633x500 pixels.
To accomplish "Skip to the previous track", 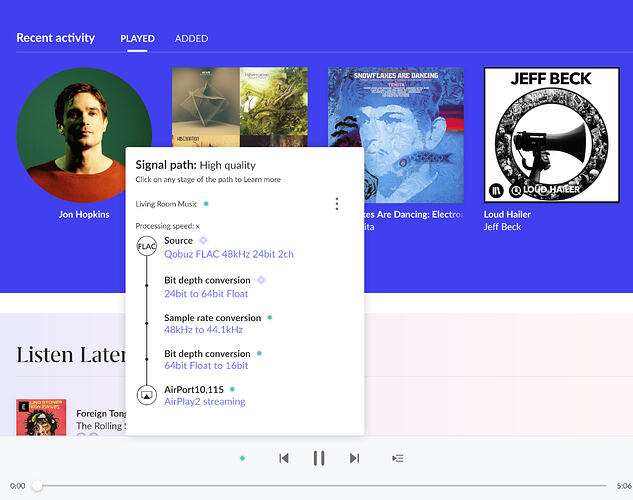I will pos(284,458).
